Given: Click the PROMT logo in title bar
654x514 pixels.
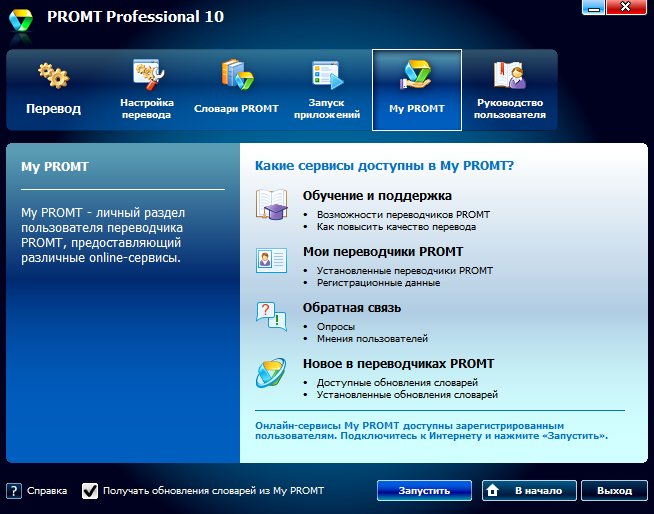Looking at the screenshot, I should [x=20, y=20].
